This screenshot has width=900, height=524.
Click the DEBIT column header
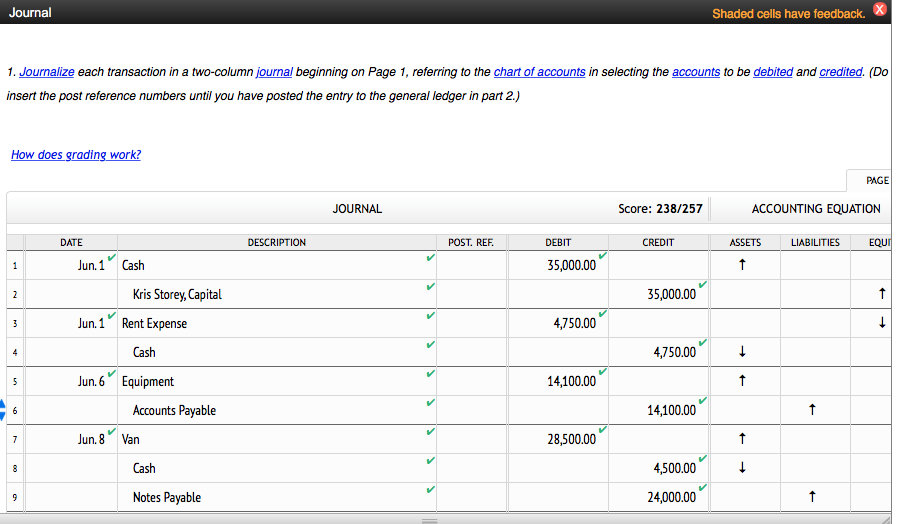[x=558, y=242]
